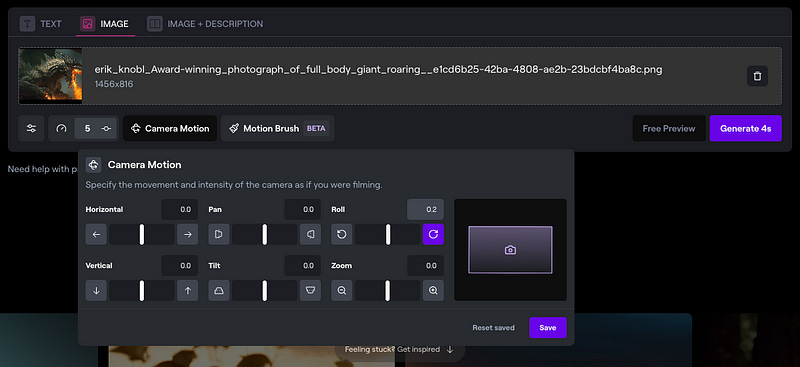Click the Horizontal value field 0.0
Viewport: 800px width, 367px height.
point(180,209)
